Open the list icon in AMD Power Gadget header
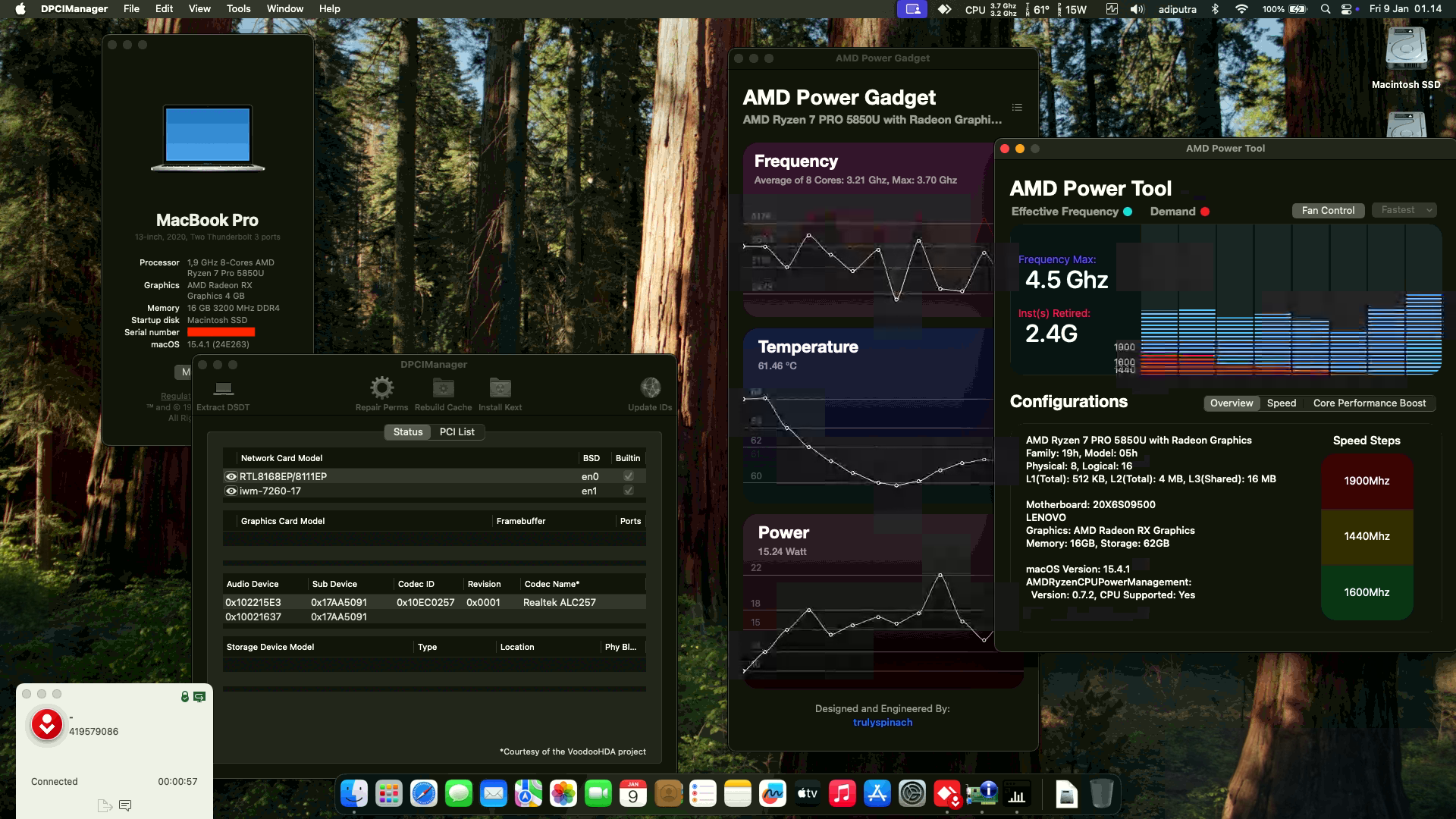The width and height of the screenshot is (1456, 819). pos(1017,107)
